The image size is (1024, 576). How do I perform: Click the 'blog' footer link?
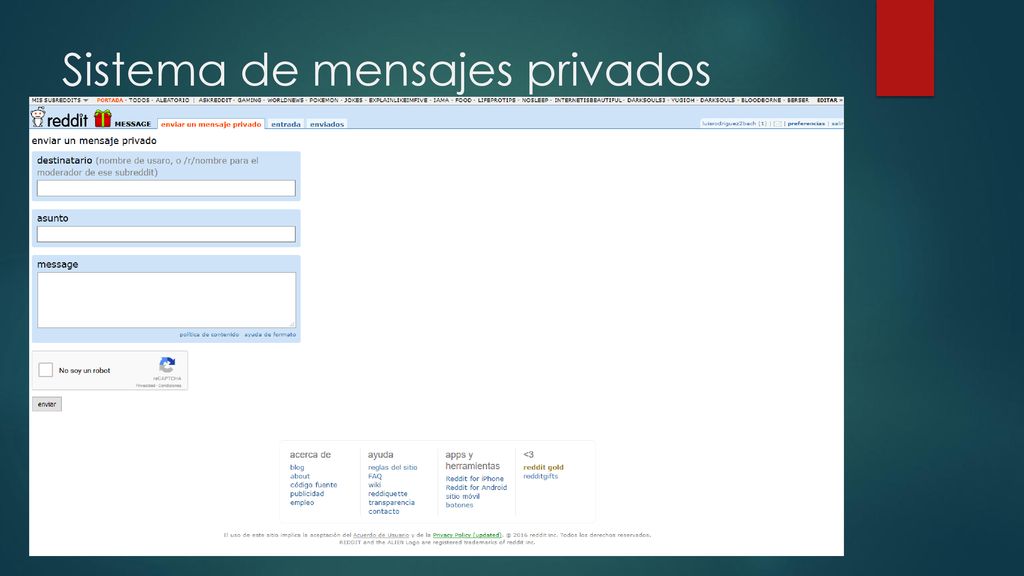[x=297, y=468]
